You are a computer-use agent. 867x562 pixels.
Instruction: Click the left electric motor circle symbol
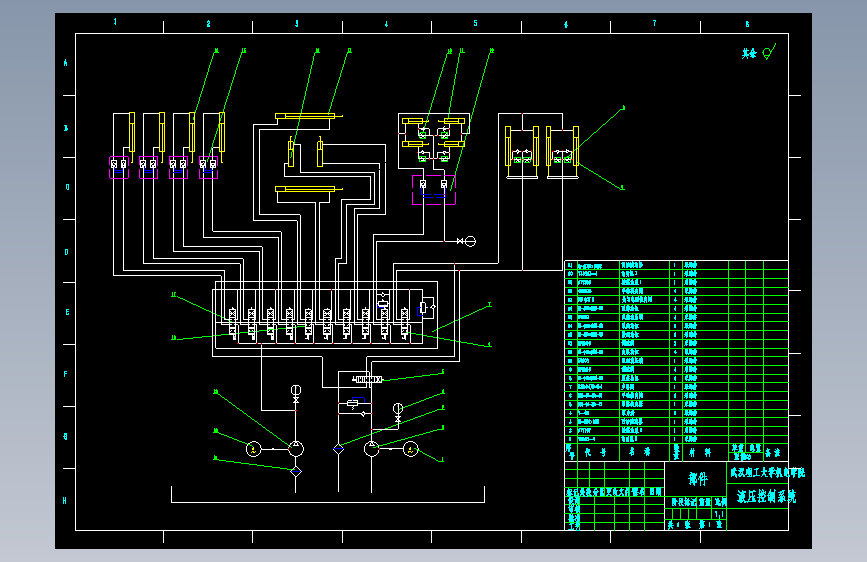[253, 449]
